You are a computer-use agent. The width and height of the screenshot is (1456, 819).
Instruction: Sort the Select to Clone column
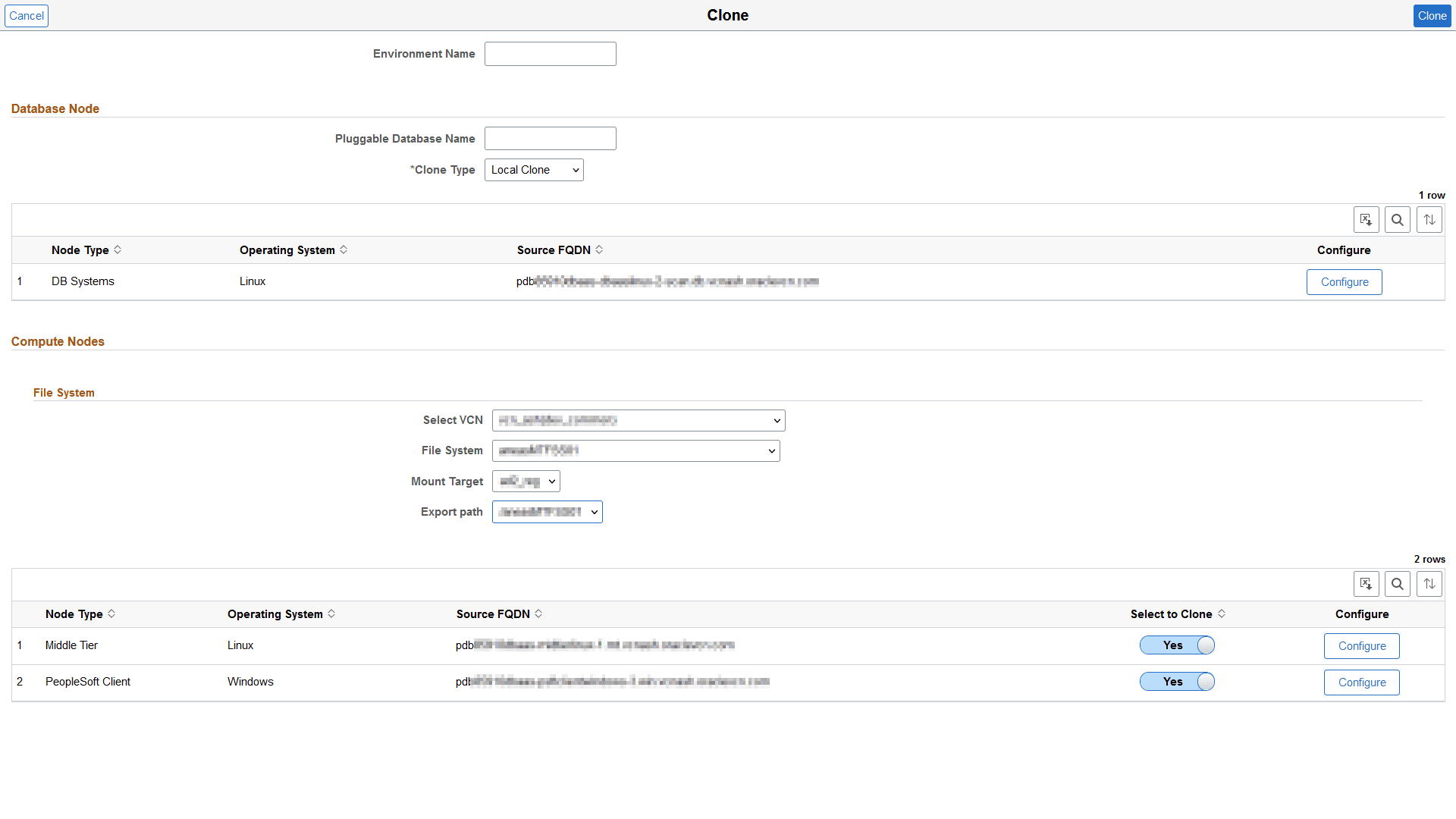[1222, 614]
